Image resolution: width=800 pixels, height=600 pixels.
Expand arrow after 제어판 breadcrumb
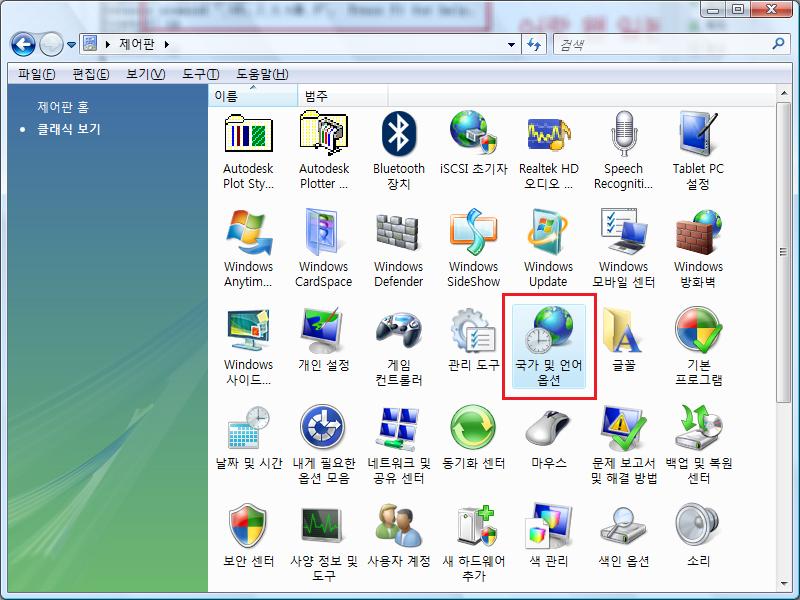tap(167, 44)
